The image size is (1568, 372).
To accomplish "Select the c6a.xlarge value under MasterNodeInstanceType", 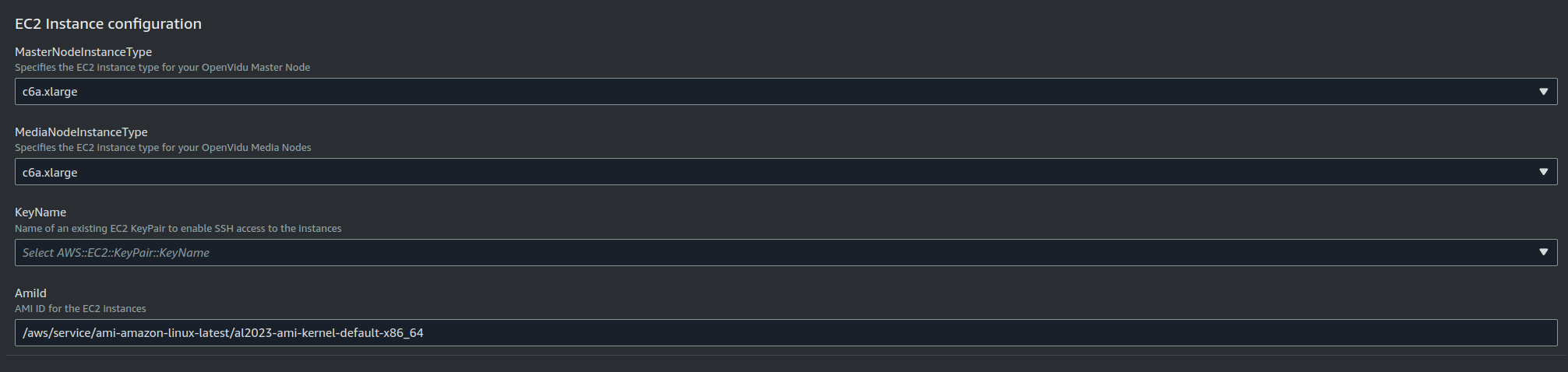I will 50,92.
